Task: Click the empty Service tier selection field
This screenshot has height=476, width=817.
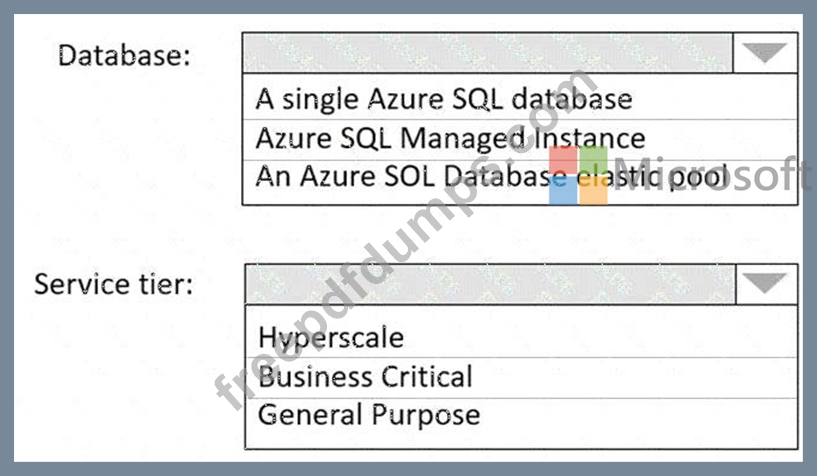Action: 490,284
